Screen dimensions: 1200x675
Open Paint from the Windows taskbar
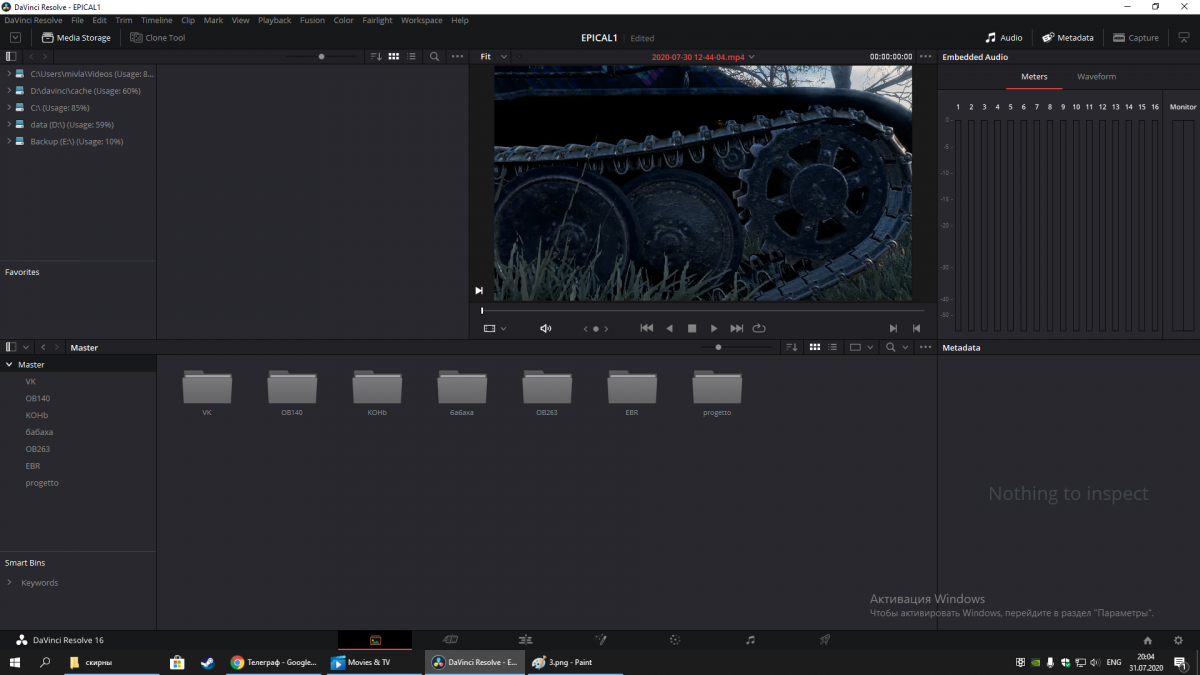pyautogui.click(x=565, y=662)
